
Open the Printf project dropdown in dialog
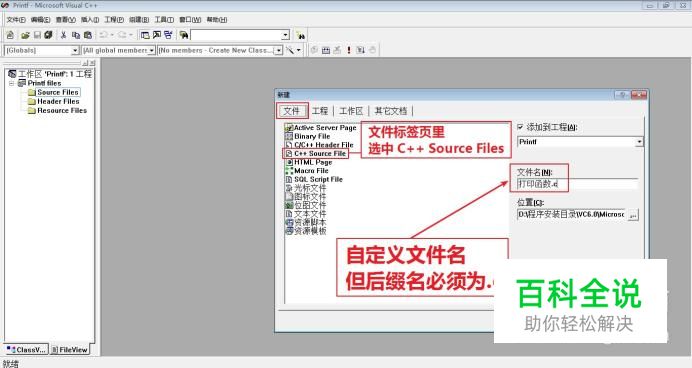pos(639,142)
